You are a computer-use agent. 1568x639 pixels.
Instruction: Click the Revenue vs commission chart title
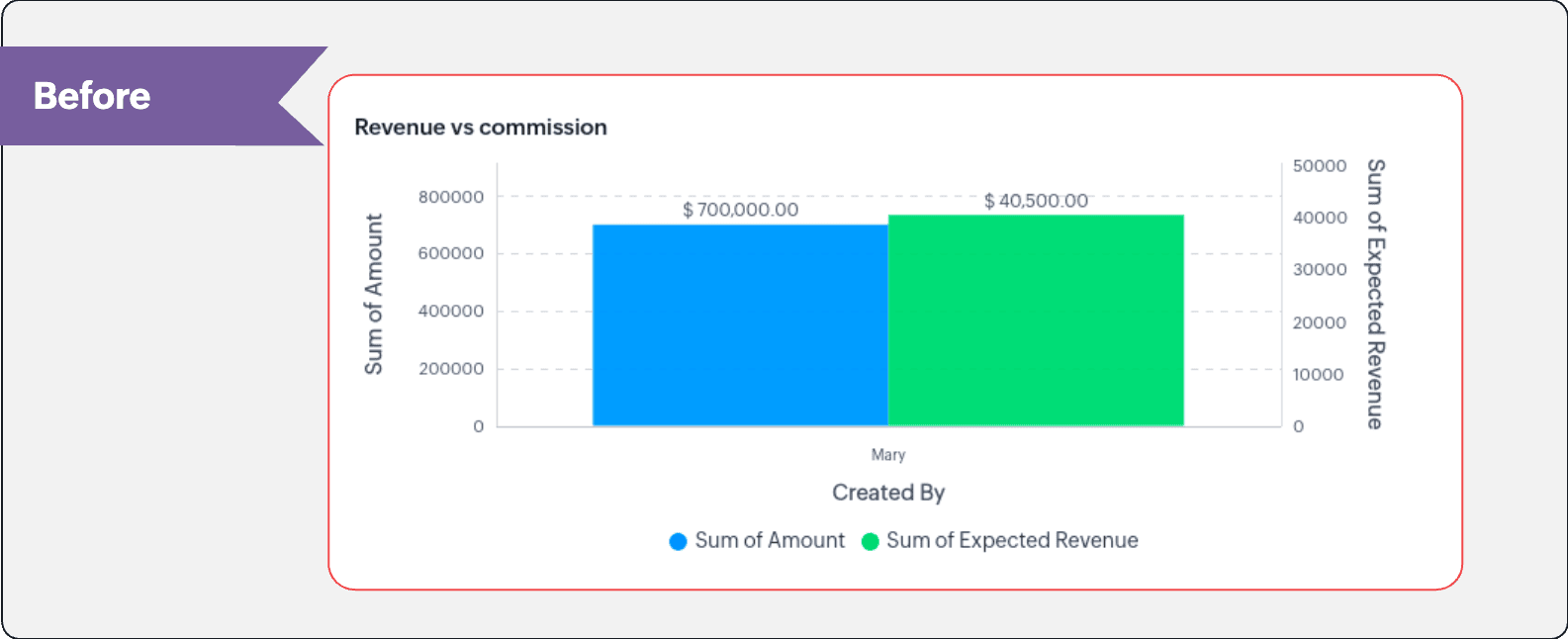[x=481, y=128]
